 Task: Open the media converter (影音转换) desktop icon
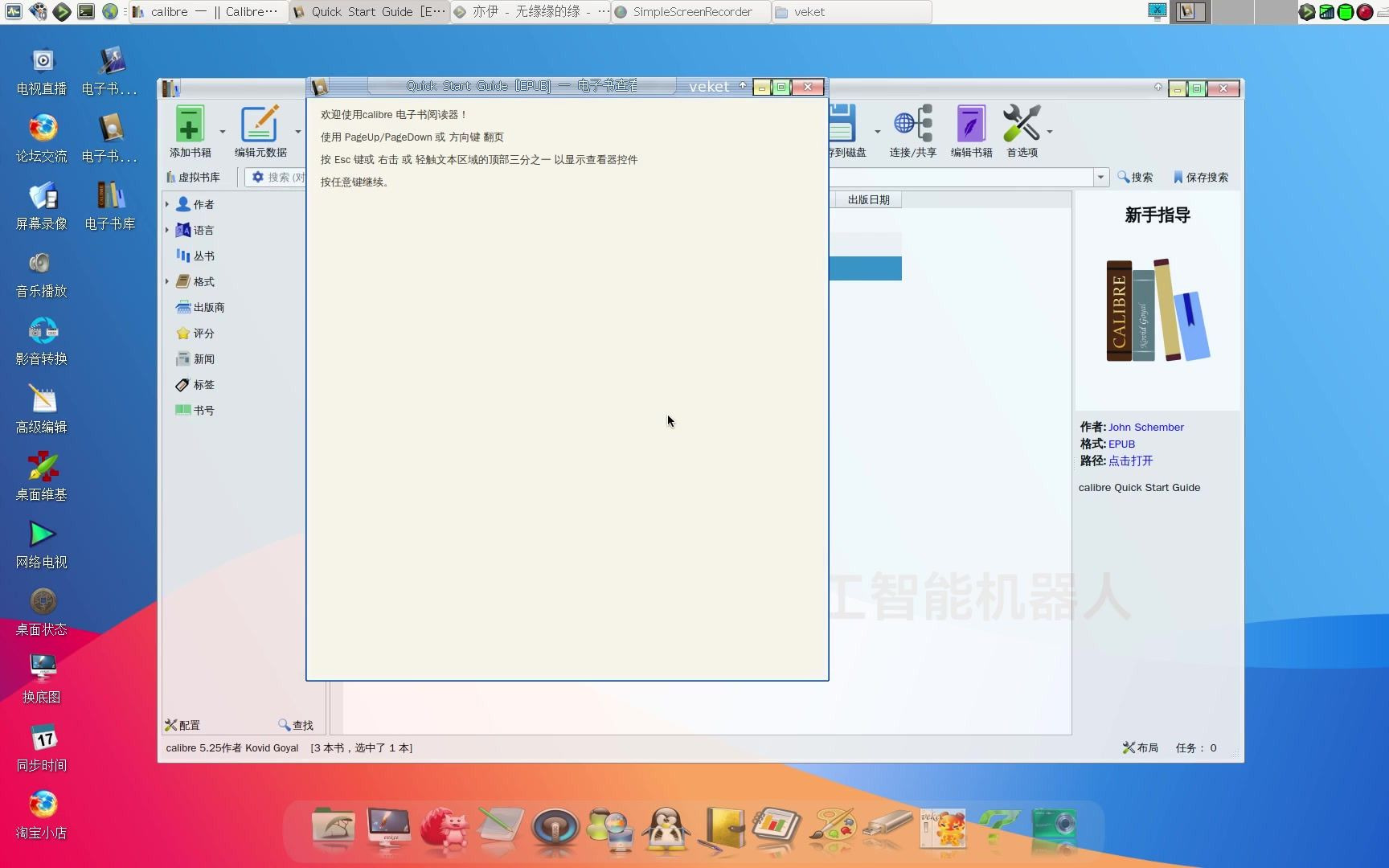pos(42,341)
